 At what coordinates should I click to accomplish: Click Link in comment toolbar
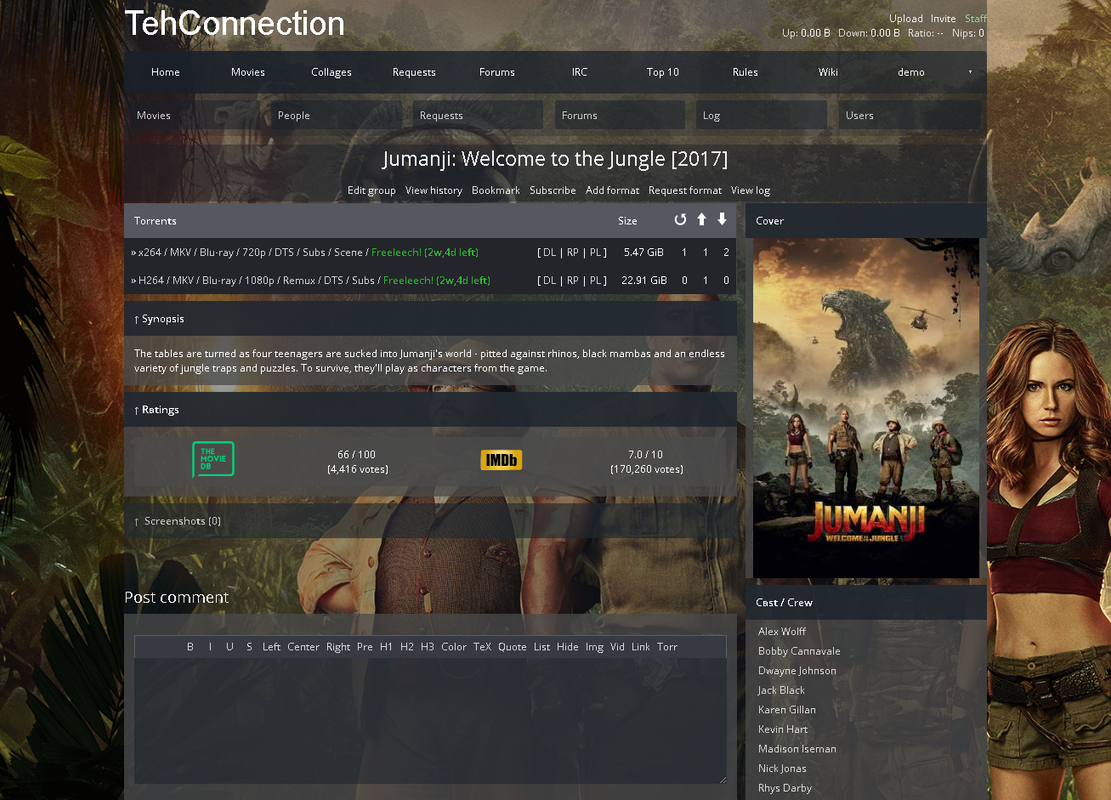(641, 647)
